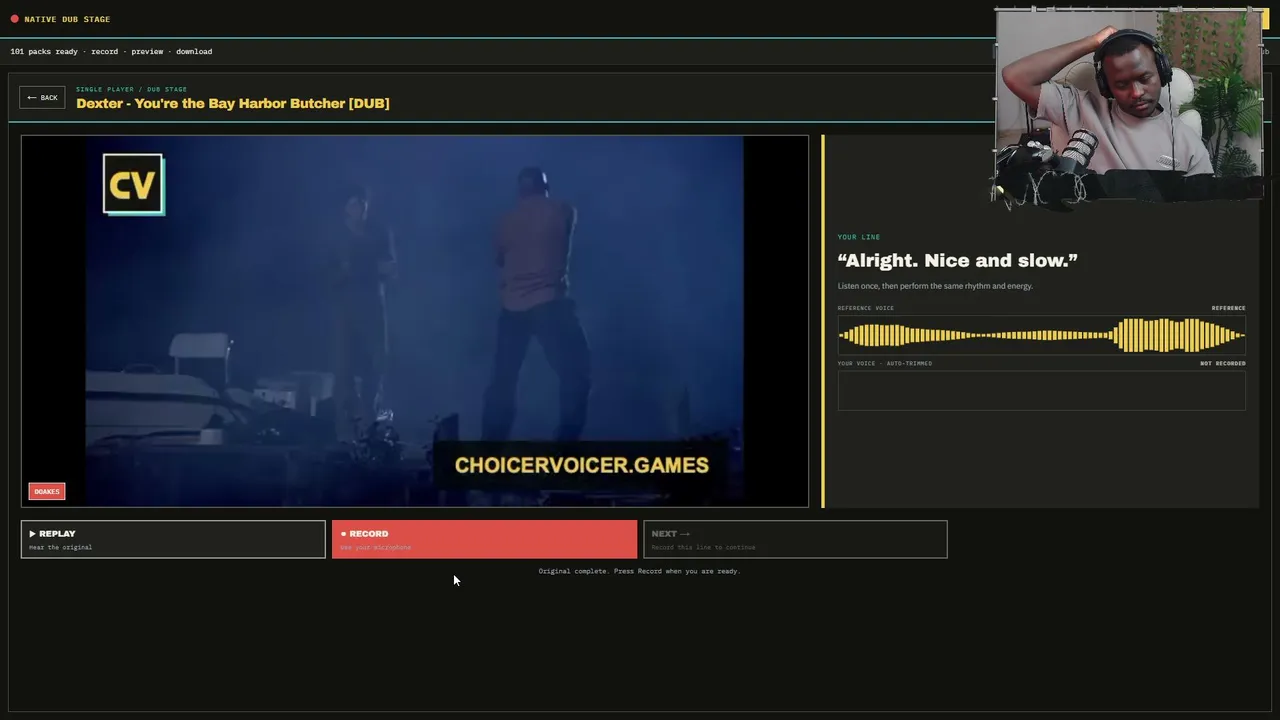This screenshot has height=720, width=1280.
Task: Click the line "Alright. Nice and slow."
Action: click(x=957, y=260)
